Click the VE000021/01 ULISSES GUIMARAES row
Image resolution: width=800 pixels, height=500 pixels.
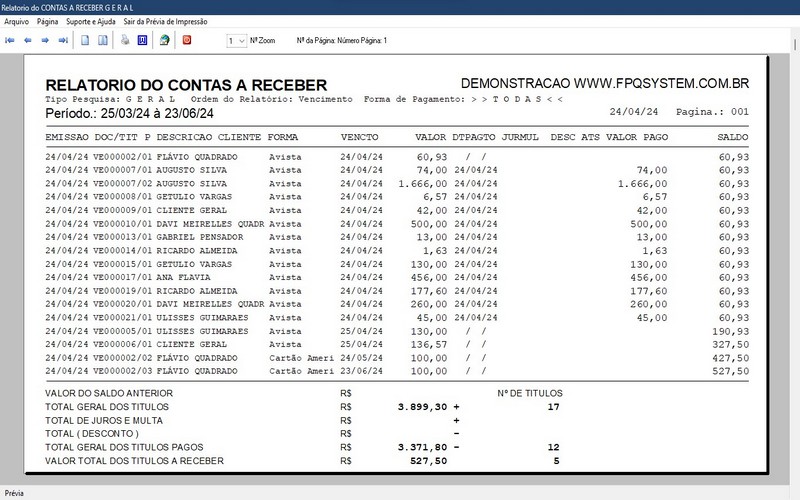tap(397, 318)
